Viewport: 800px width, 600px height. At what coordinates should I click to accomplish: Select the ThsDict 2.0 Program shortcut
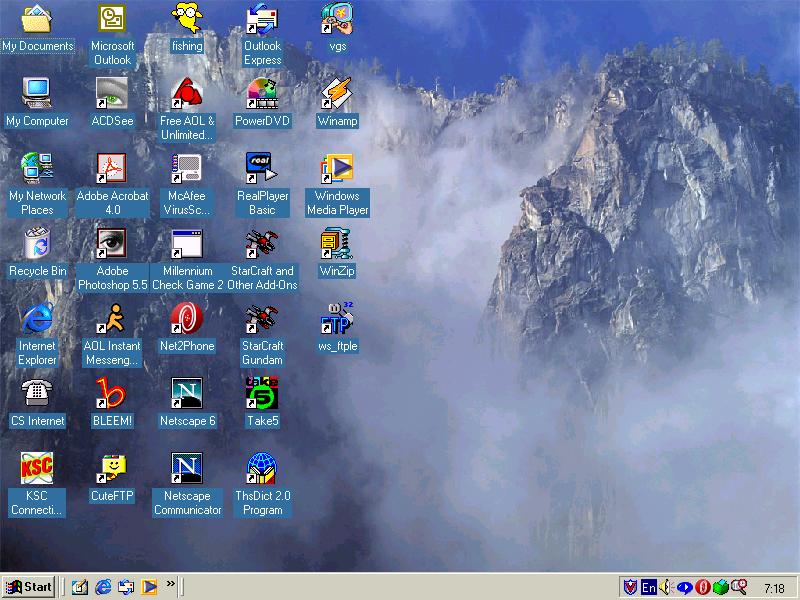[x=262, y=468]
